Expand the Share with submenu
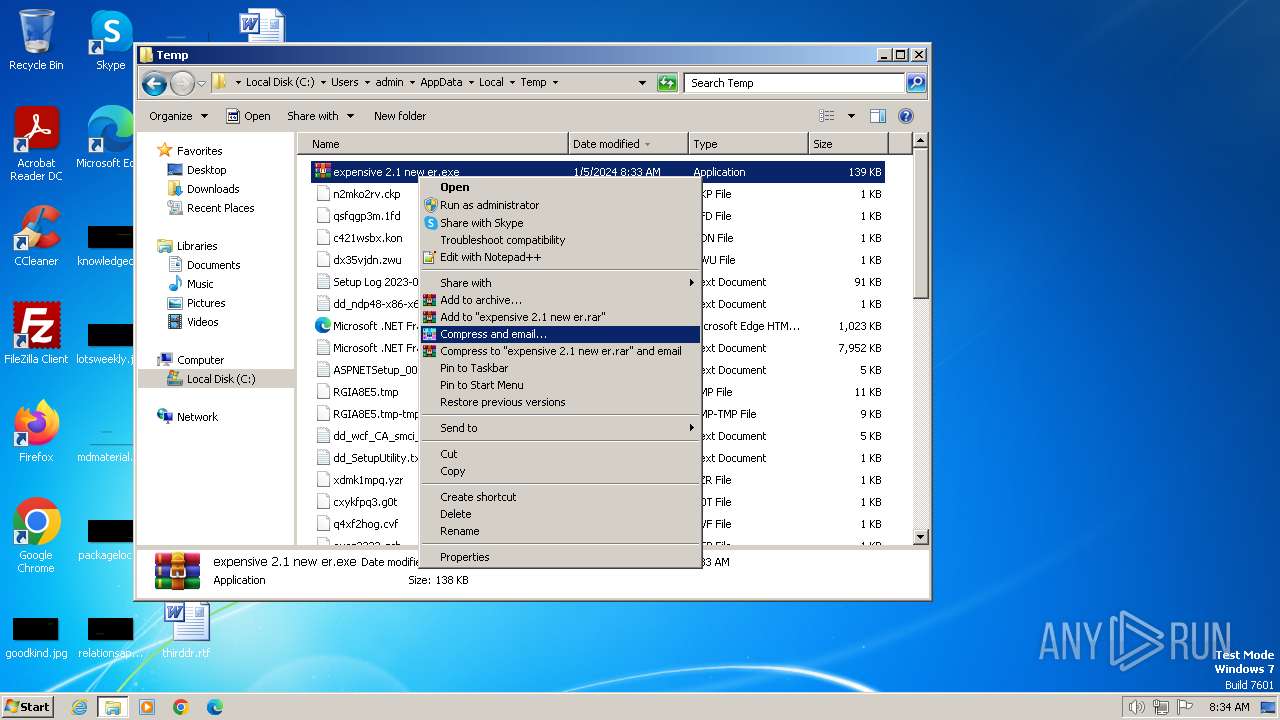This screenshot has width=1280, height=720. 560,283
